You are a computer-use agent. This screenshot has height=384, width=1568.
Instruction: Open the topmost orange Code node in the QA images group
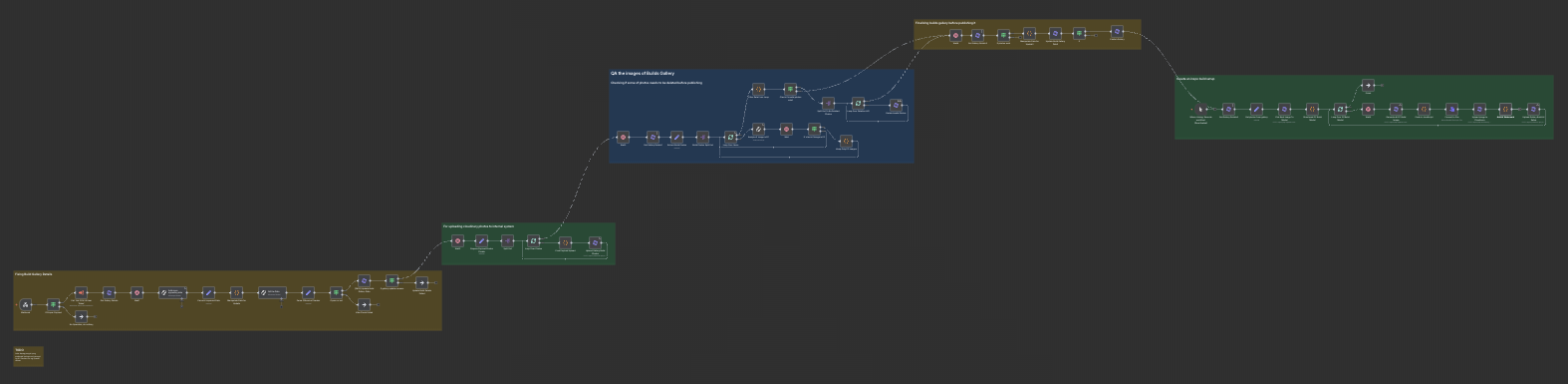758,89
